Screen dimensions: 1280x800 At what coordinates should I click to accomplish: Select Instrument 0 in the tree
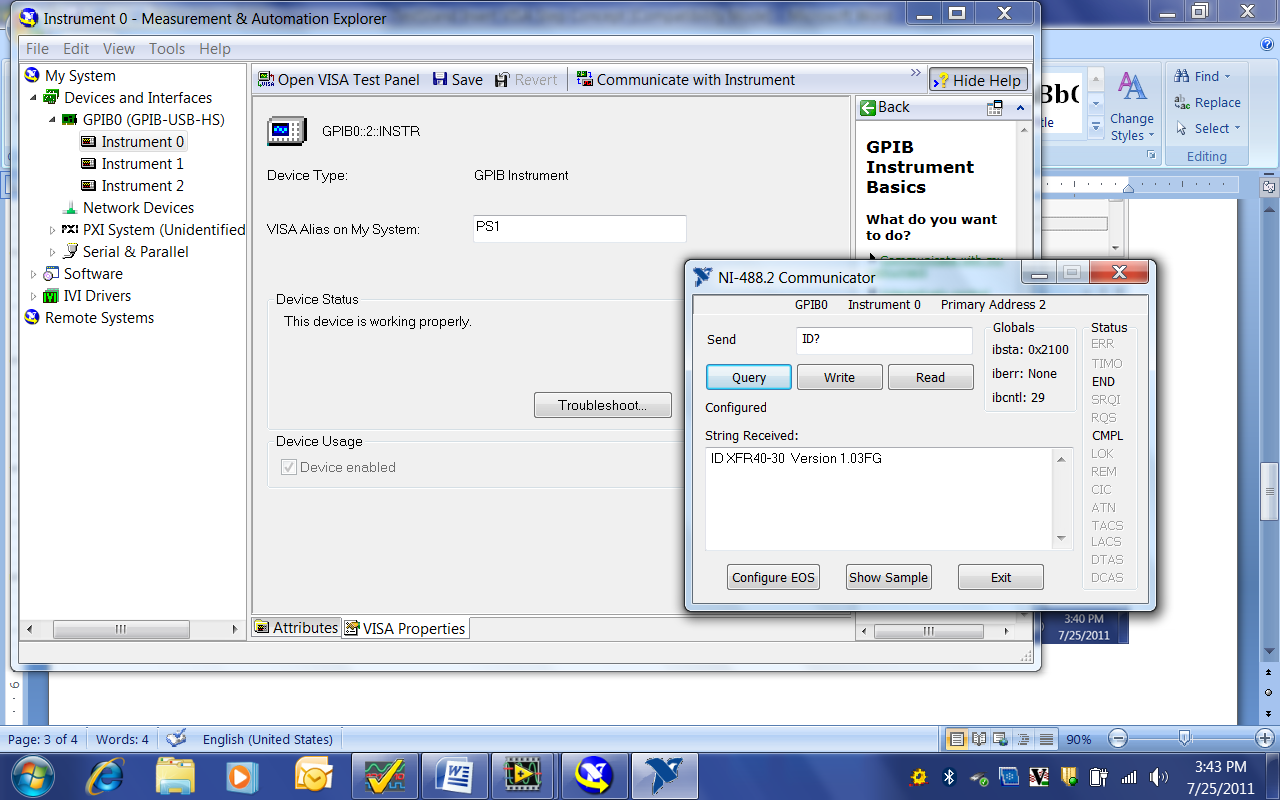pyautogui.click(x=142, y=142)
